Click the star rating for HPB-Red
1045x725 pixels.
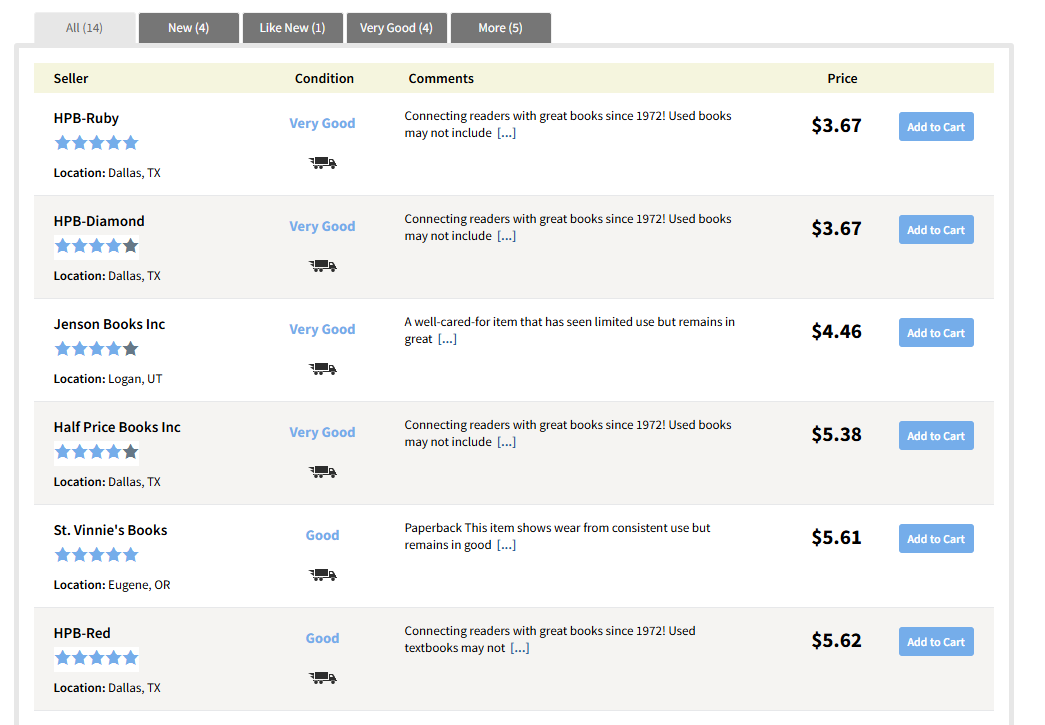tap(97, 658)
